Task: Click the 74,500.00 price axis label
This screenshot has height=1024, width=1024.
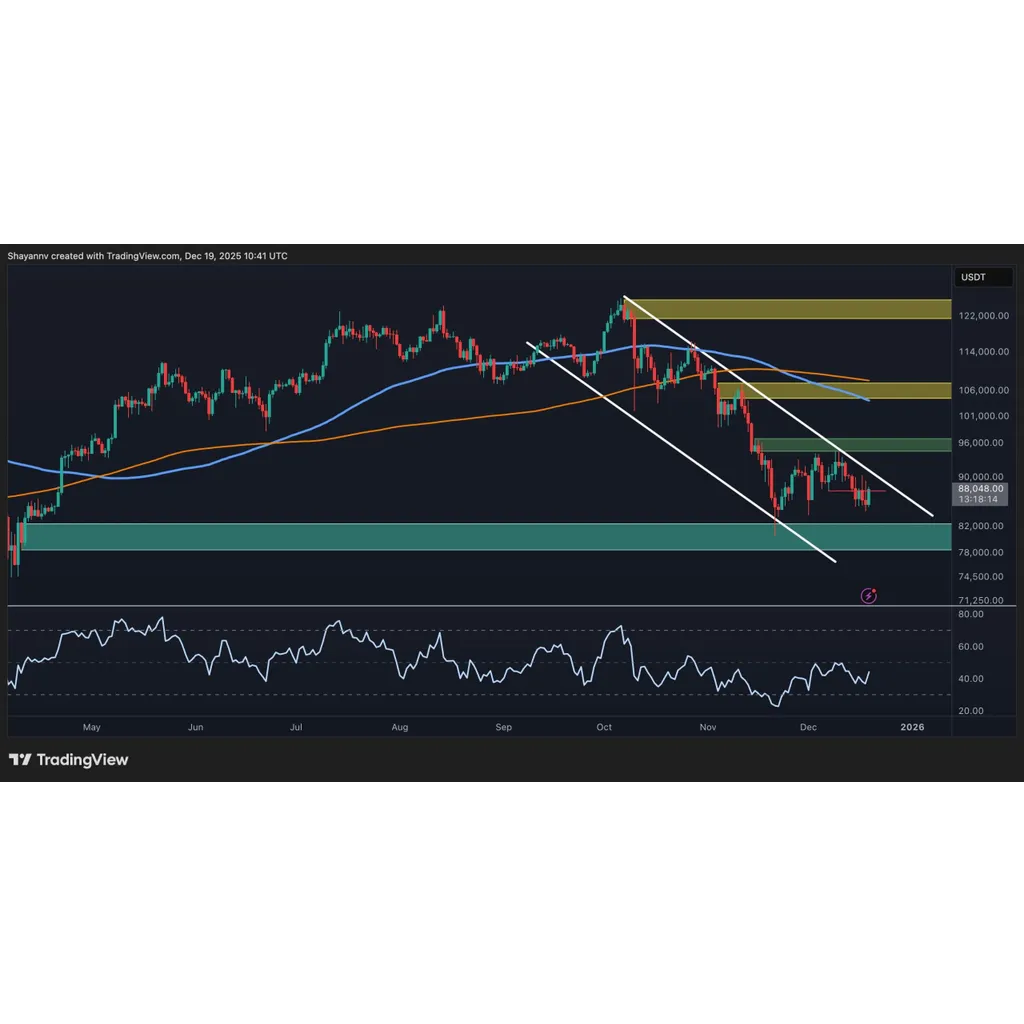Action: pyautogui.click(x=980, y=577)
